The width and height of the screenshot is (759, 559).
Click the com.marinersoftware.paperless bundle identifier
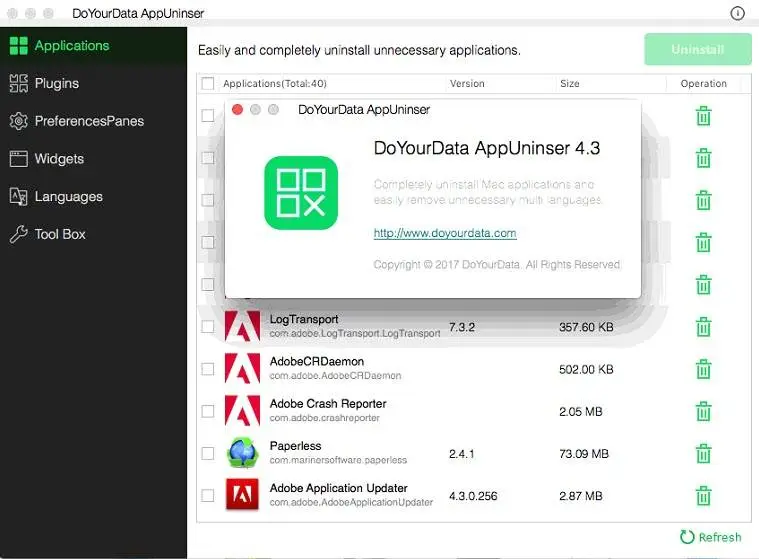338,460
